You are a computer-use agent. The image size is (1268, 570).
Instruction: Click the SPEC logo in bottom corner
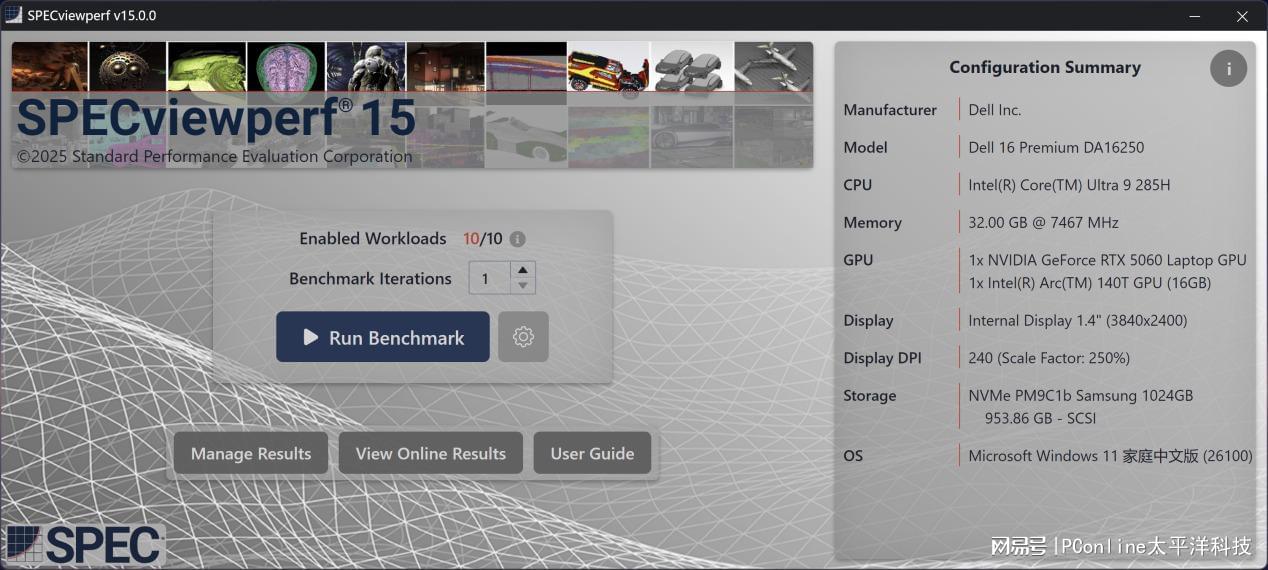pyautogui.click(x=85, y=545)
